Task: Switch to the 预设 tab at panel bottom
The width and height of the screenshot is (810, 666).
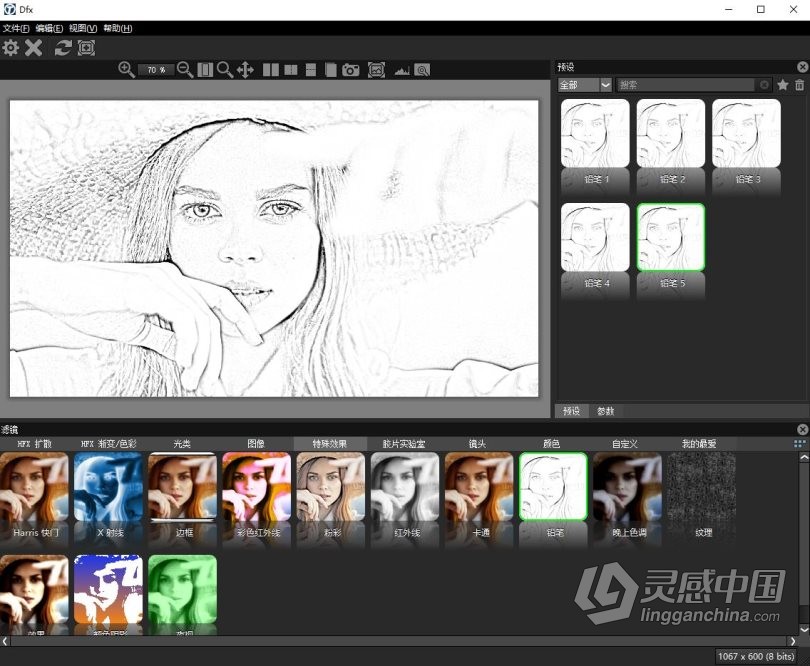Action: [571, 411]
